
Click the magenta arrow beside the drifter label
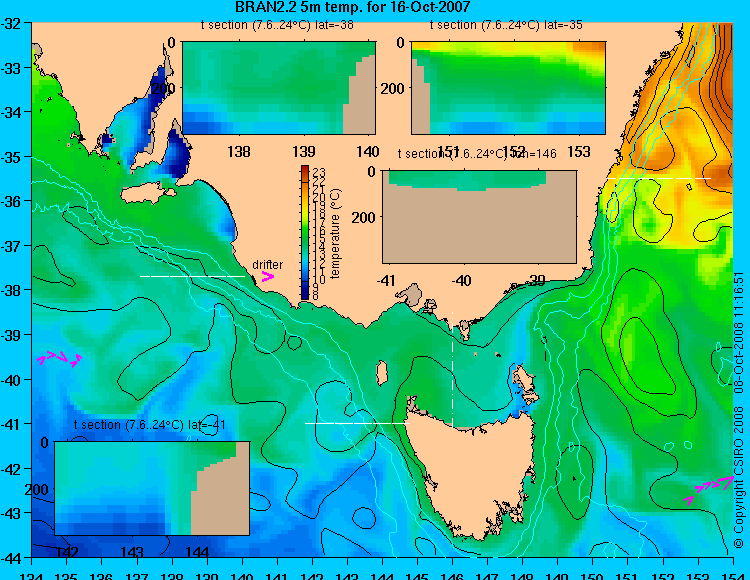[x=267, y=276]
